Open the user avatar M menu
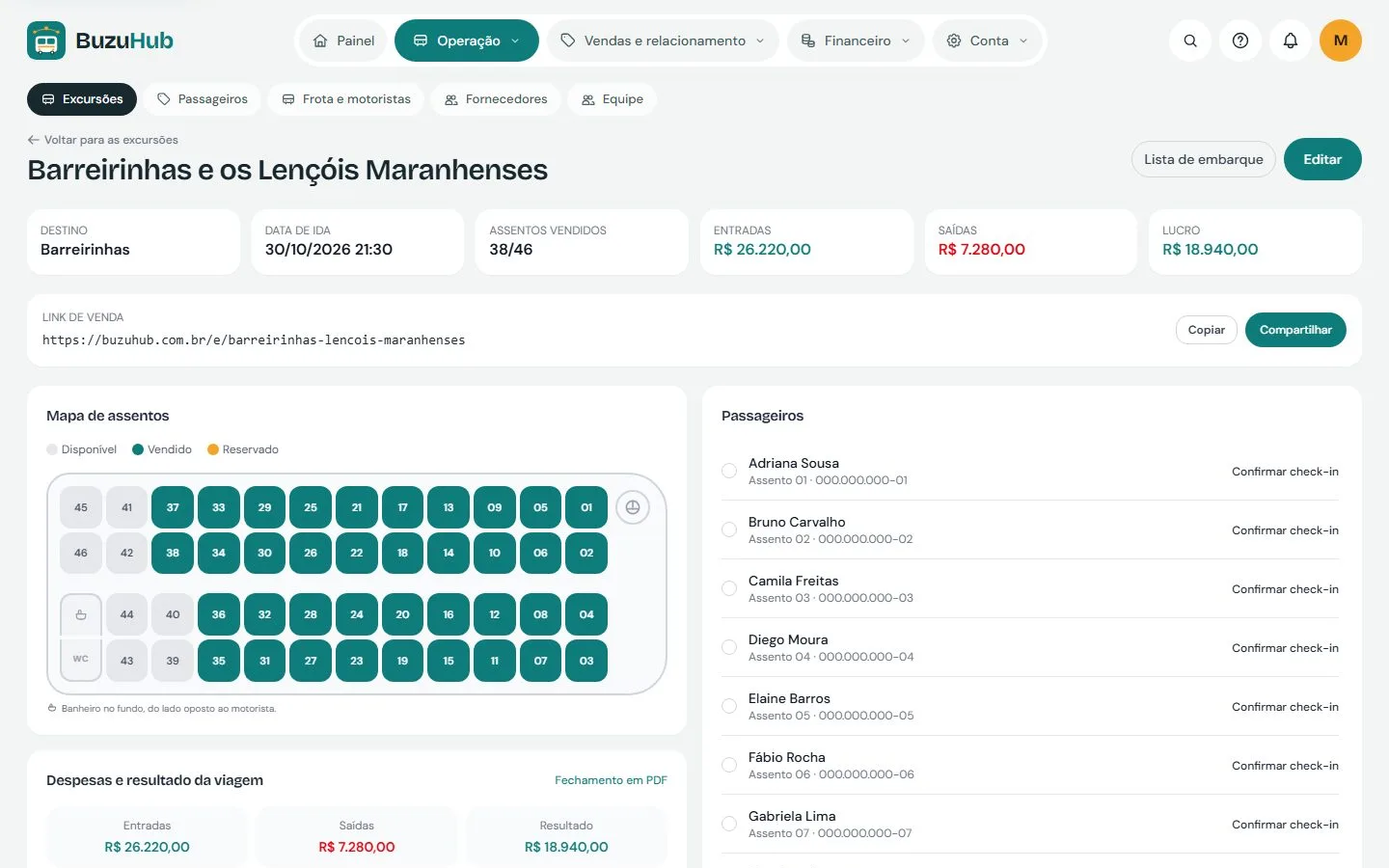The image size is (1389, 868). pos(1341,41)
